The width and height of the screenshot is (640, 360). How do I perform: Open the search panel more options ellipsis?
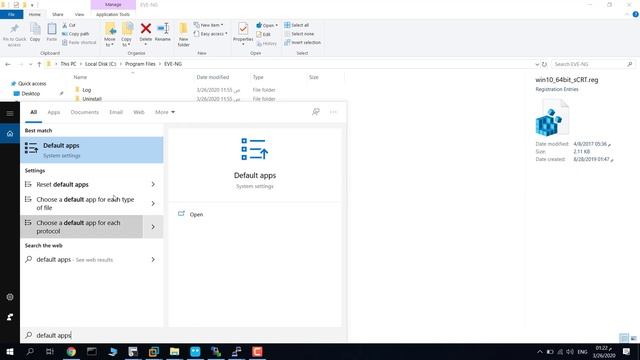click(x=333, y=112)
